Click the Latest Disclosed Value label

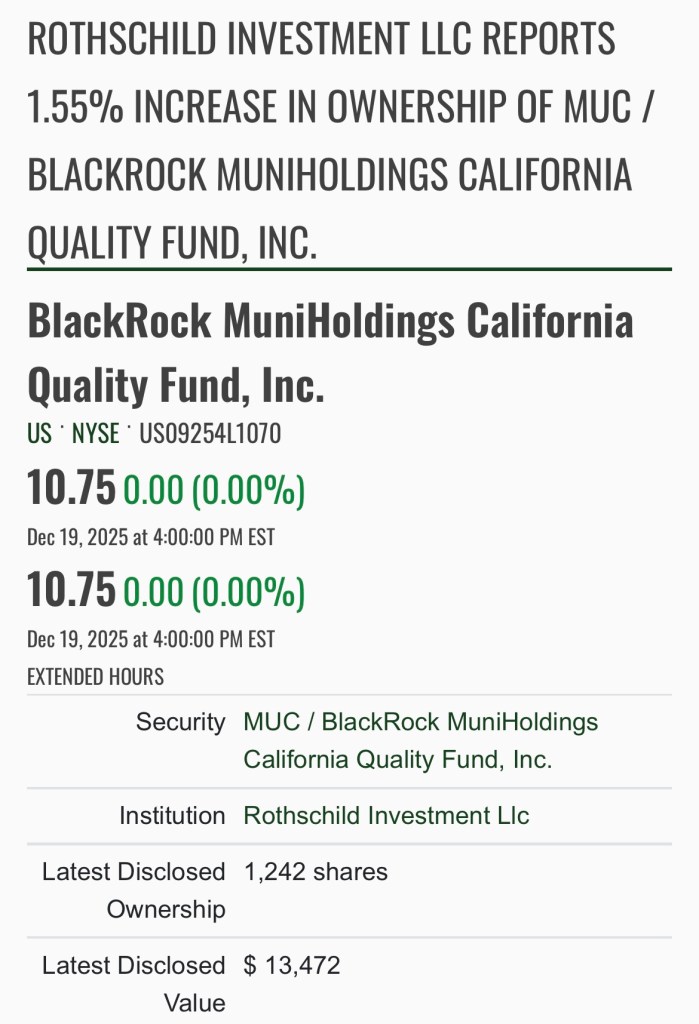point(134,984)
